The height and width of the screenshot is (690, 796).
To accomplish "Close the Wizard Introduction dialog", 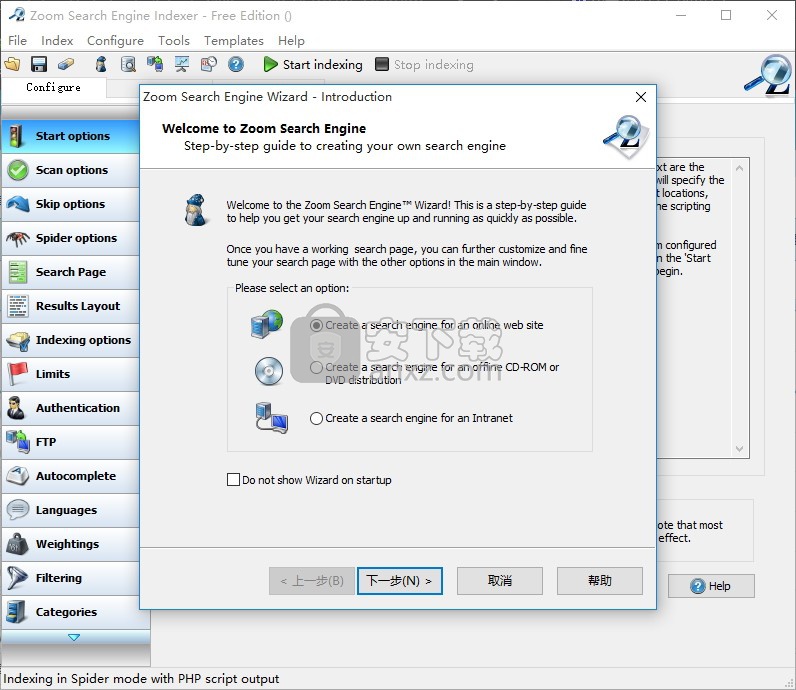I will point(641,97).
